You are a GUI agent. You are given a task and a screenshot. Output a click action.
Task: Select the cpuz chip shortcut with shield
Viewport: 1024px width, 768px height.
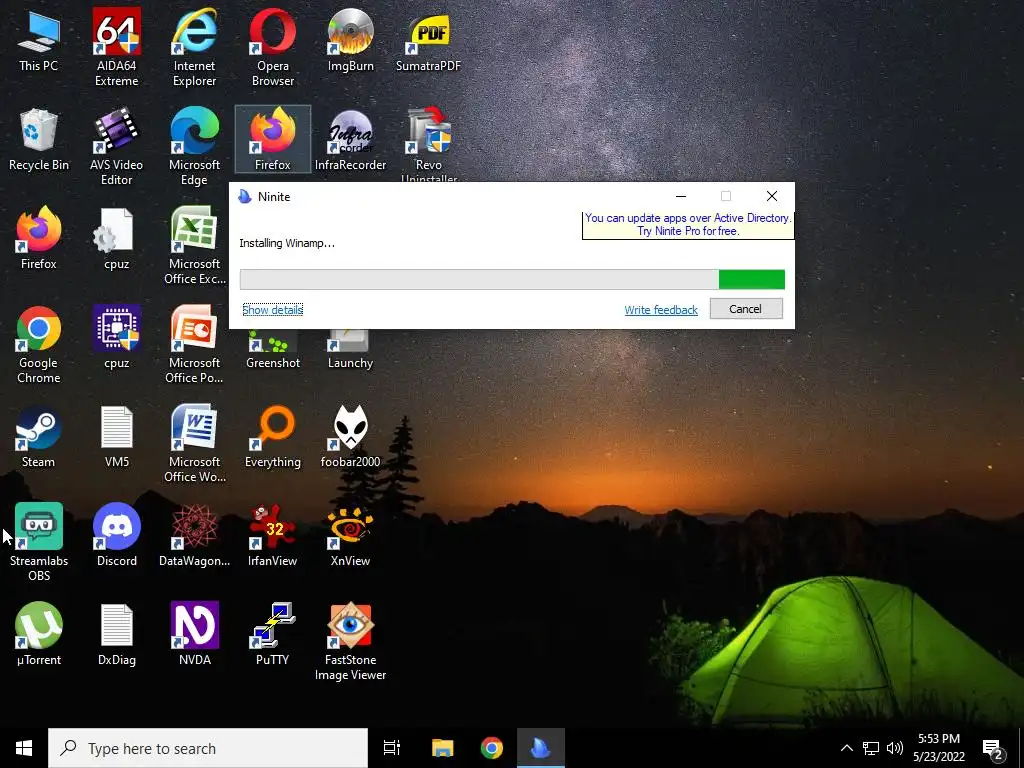[x=116, y=338]
